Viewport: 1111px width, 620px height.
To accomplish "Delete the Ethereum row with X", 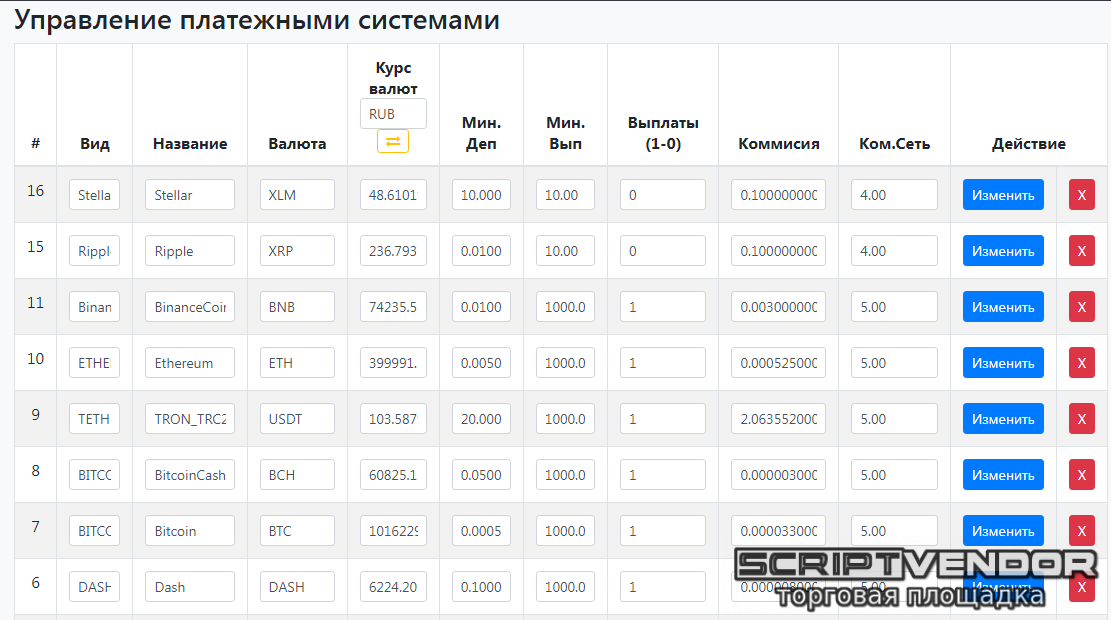I will click(x=1081, y=363).
